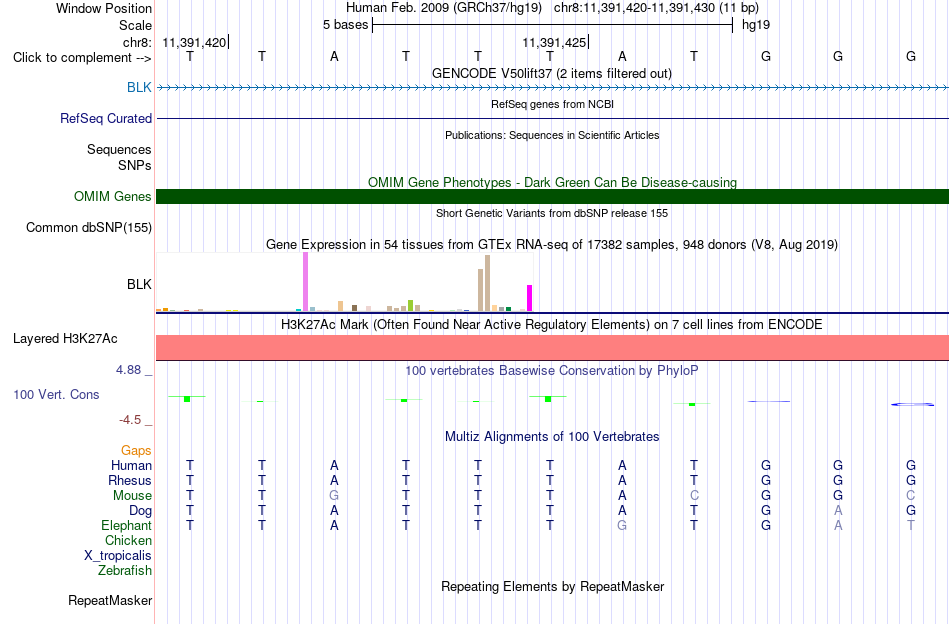Click the tall violet GTEx expression bar
Screen dimensions: 950x624
pyautogui.click(x=305, y=282)
